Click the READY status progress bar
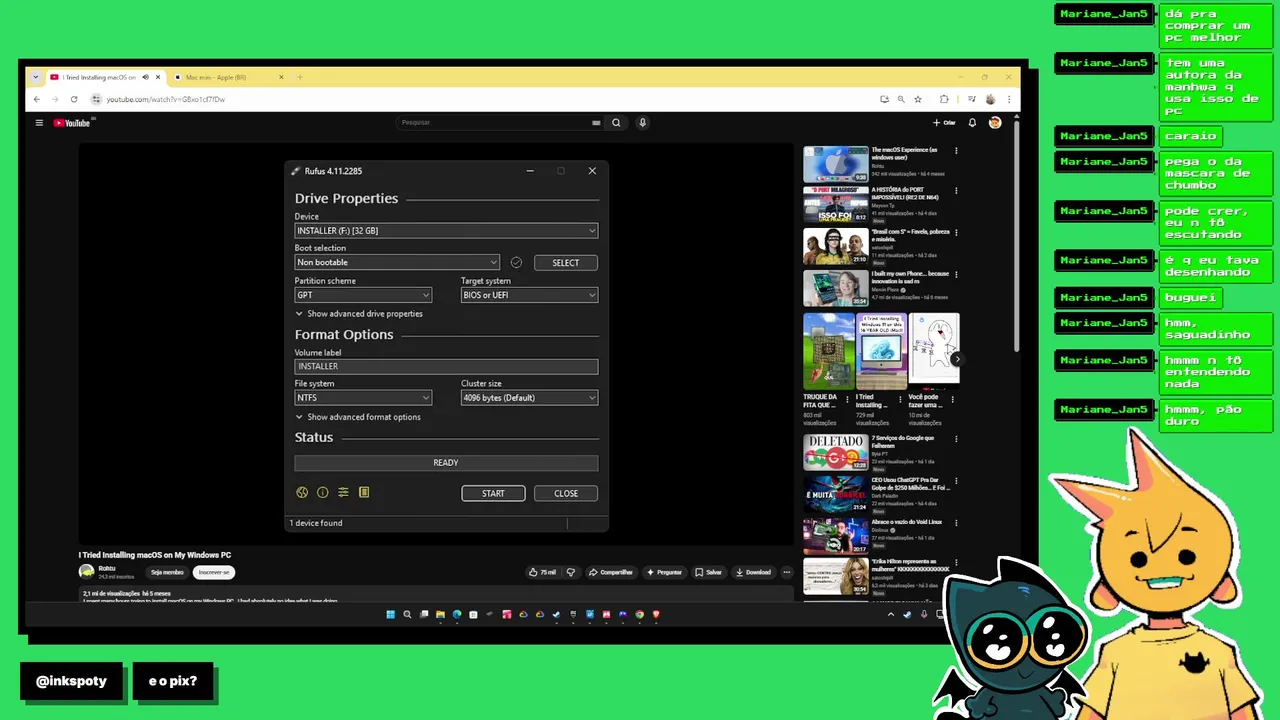Screen dimensions: 1280x720 tap(446, 463)
